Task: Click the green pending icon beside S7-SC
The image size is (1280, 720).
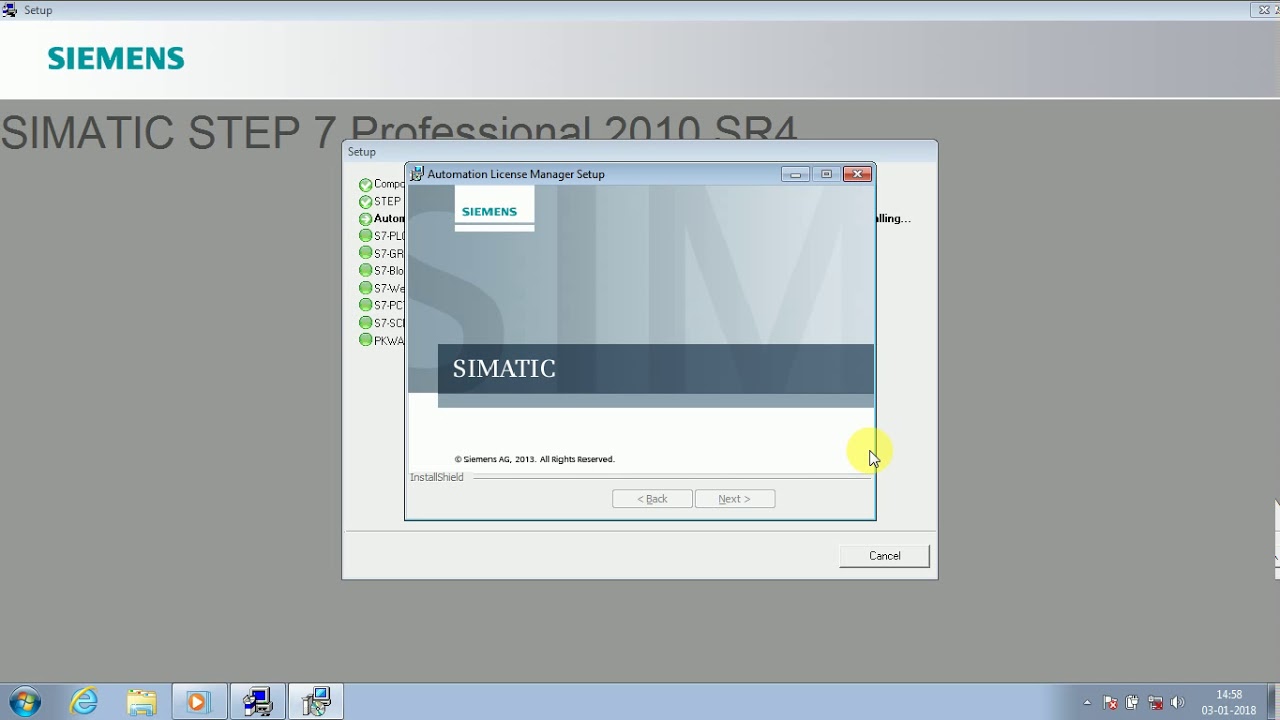Action: 366,323
